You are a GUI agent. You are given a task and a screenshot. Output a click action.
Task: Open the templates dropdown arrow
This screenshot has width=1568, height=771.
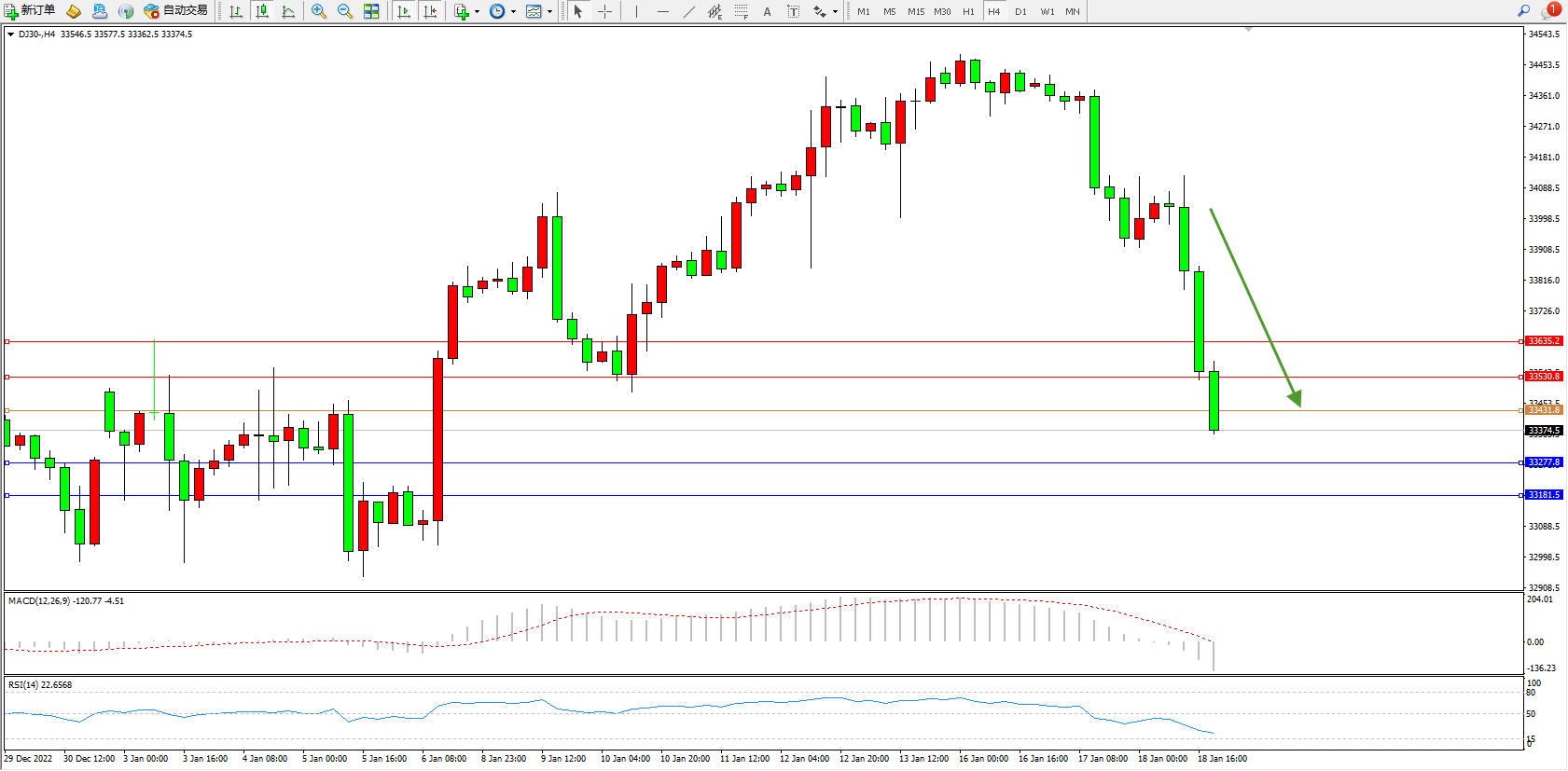coord(549,12)
